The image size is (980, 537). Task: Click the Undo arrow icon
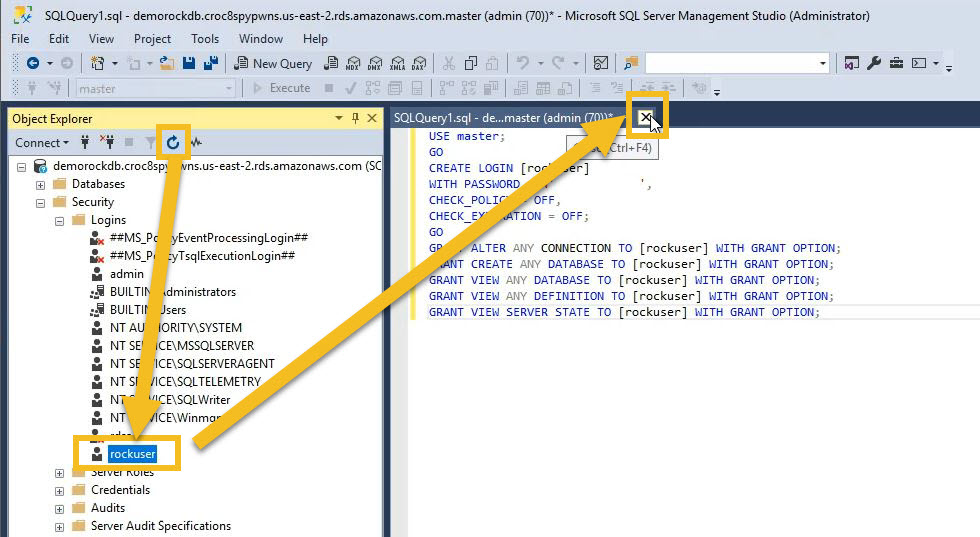tap(523, 63)
